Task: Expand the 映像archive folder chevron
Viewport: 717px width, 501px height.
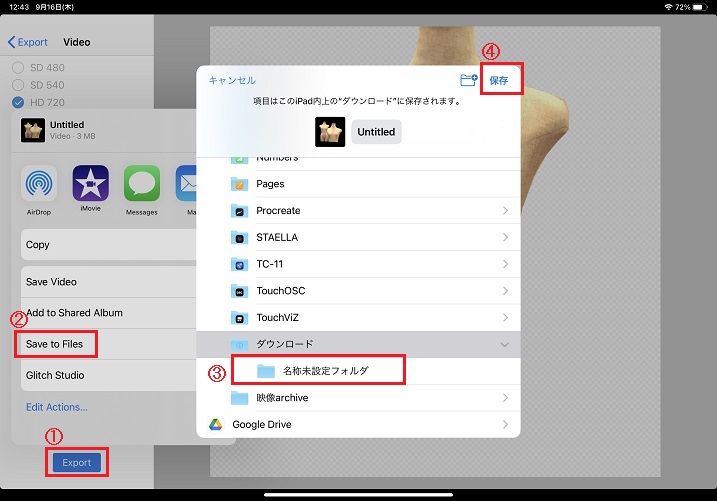Action: [505, 398]
